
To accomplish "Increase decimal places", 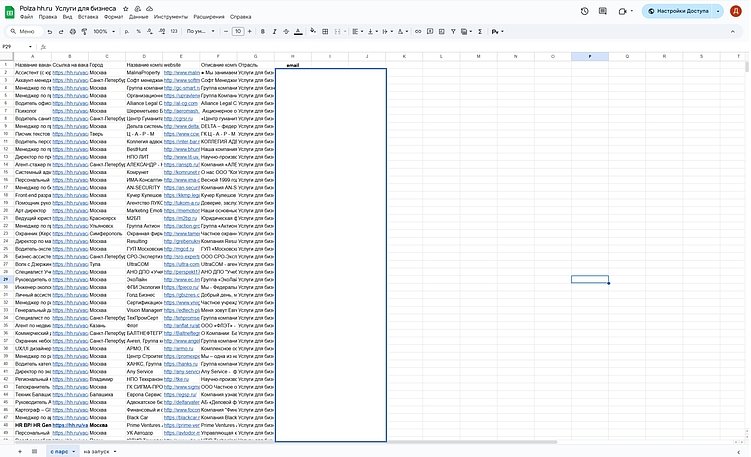I will click(162, 32).
